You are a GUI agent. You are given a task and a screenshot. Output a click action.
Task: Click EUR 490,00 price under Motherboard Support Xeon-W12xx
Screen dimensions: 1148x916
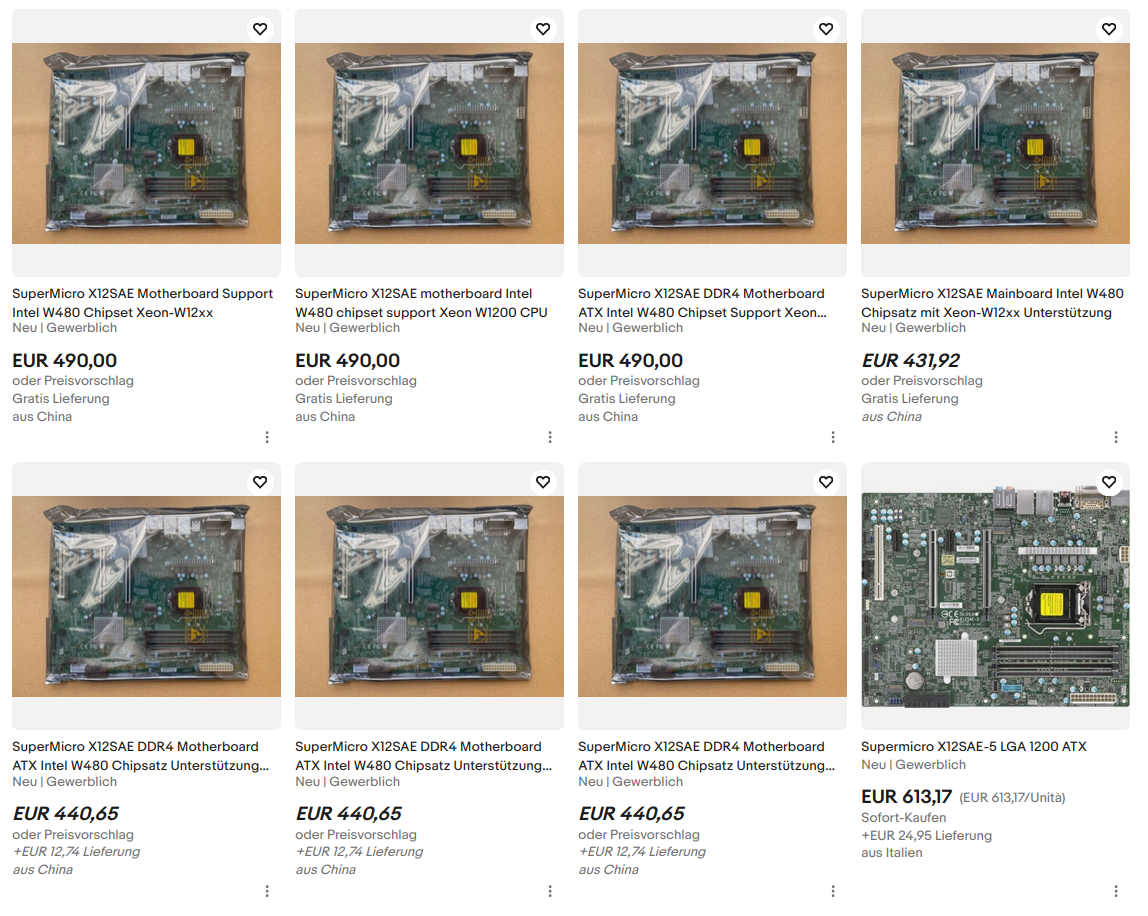(64, 360)
